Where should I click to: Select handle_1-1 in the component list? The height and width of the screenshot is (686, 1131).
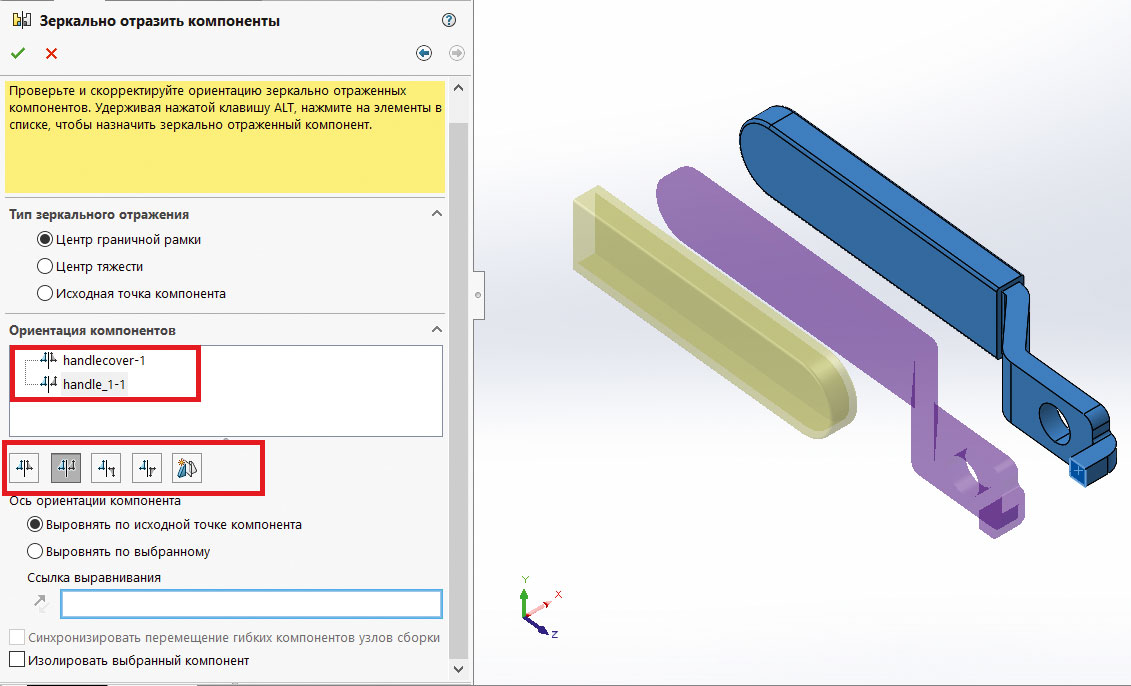(x=94, y=383)
